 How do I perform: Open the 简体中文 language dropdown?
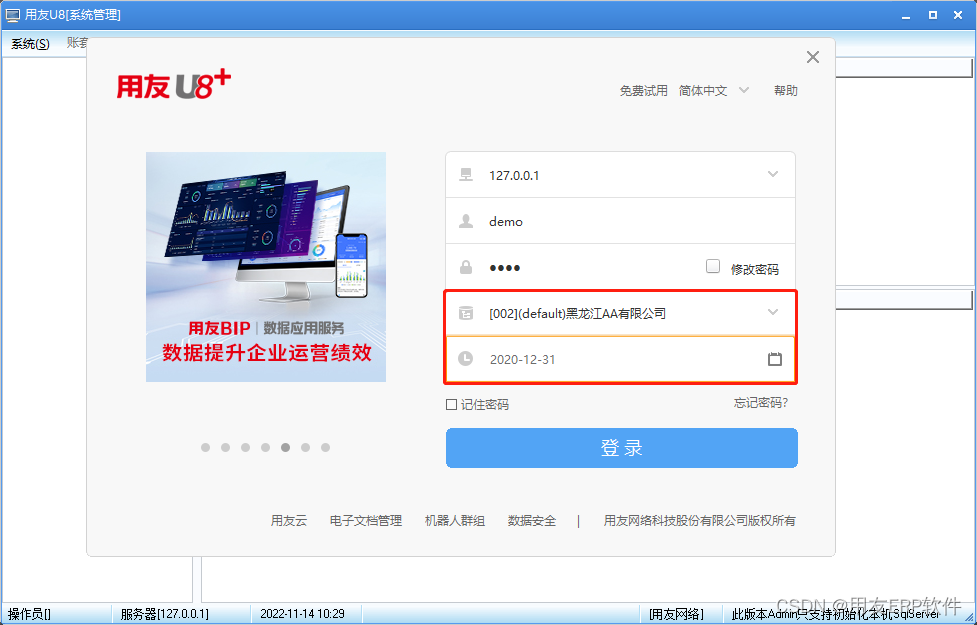pyautogui.click(x=714, y=90)
